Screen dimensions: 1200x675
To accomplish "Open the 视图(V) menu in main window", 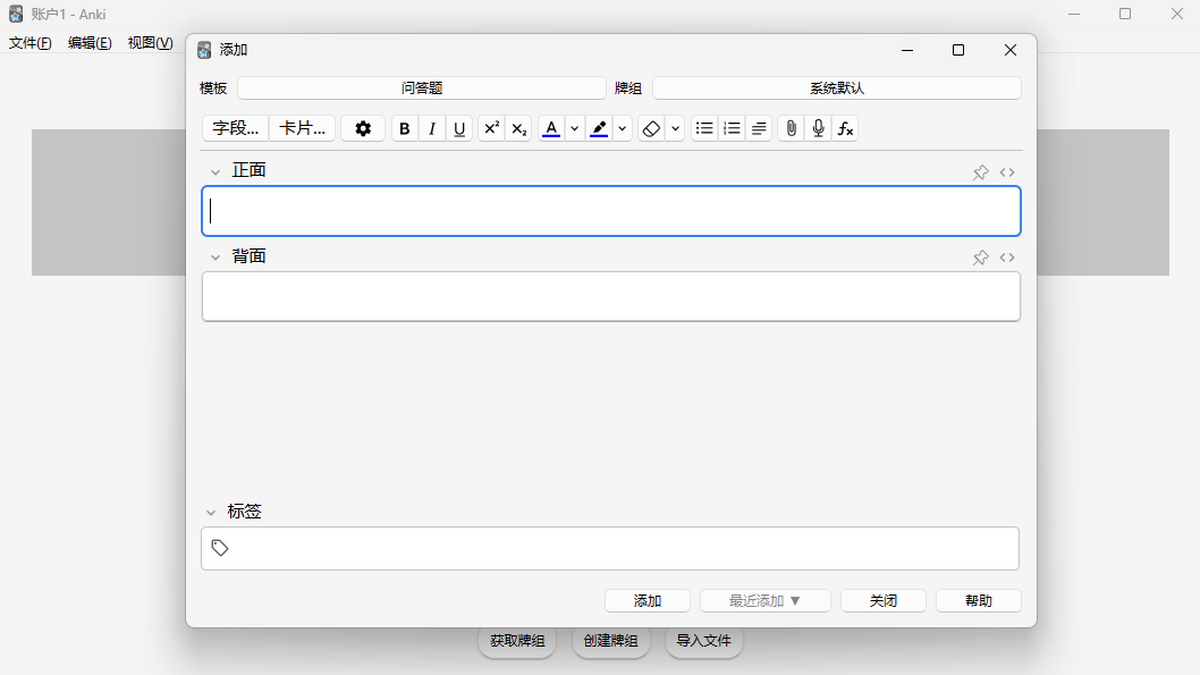I will [150, 43].
